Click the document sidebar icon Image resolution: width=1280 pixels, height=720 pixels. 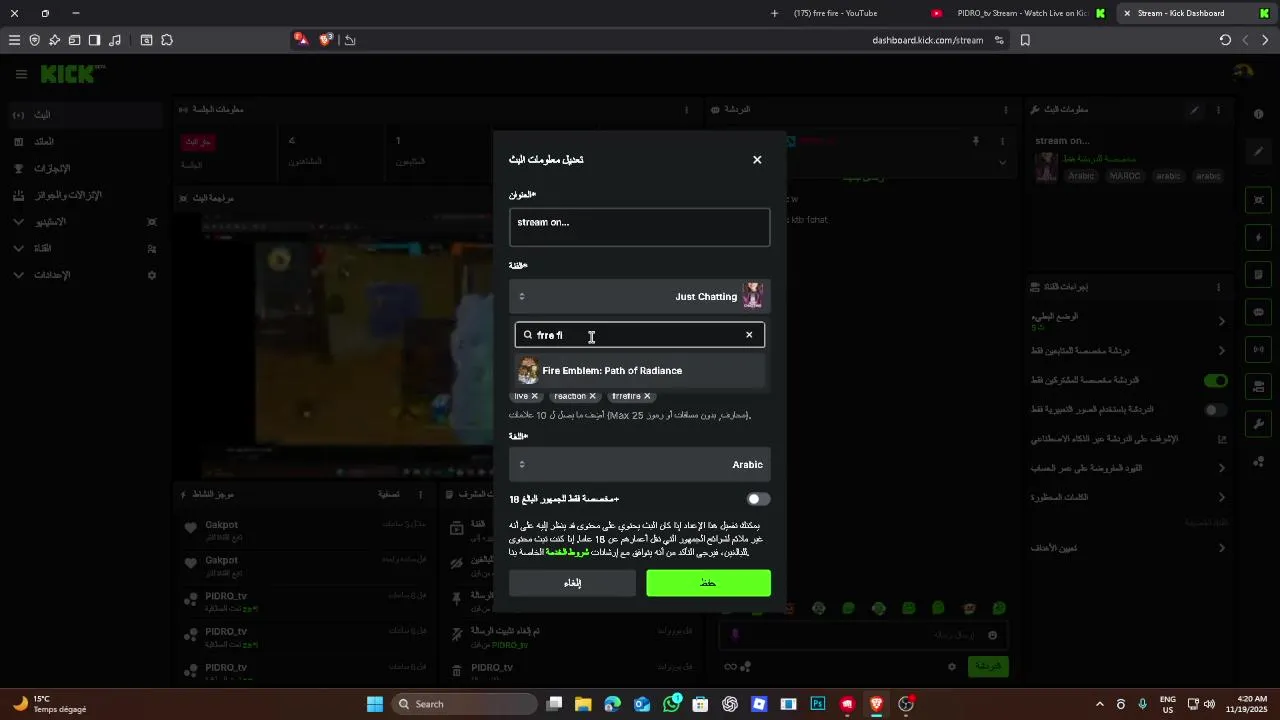coord(1259,275)
